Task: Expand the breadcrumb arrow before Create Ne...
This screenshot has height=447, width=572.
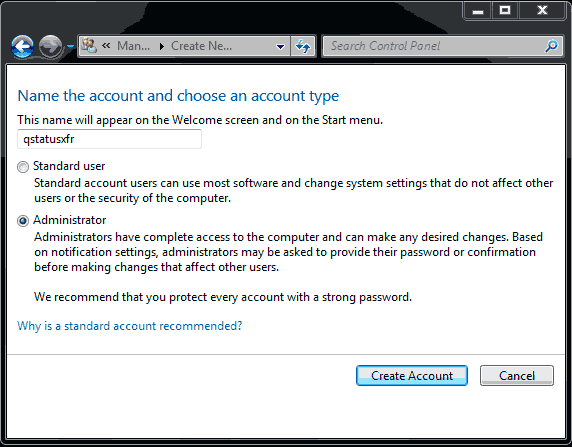Action: tap(162, 46)
